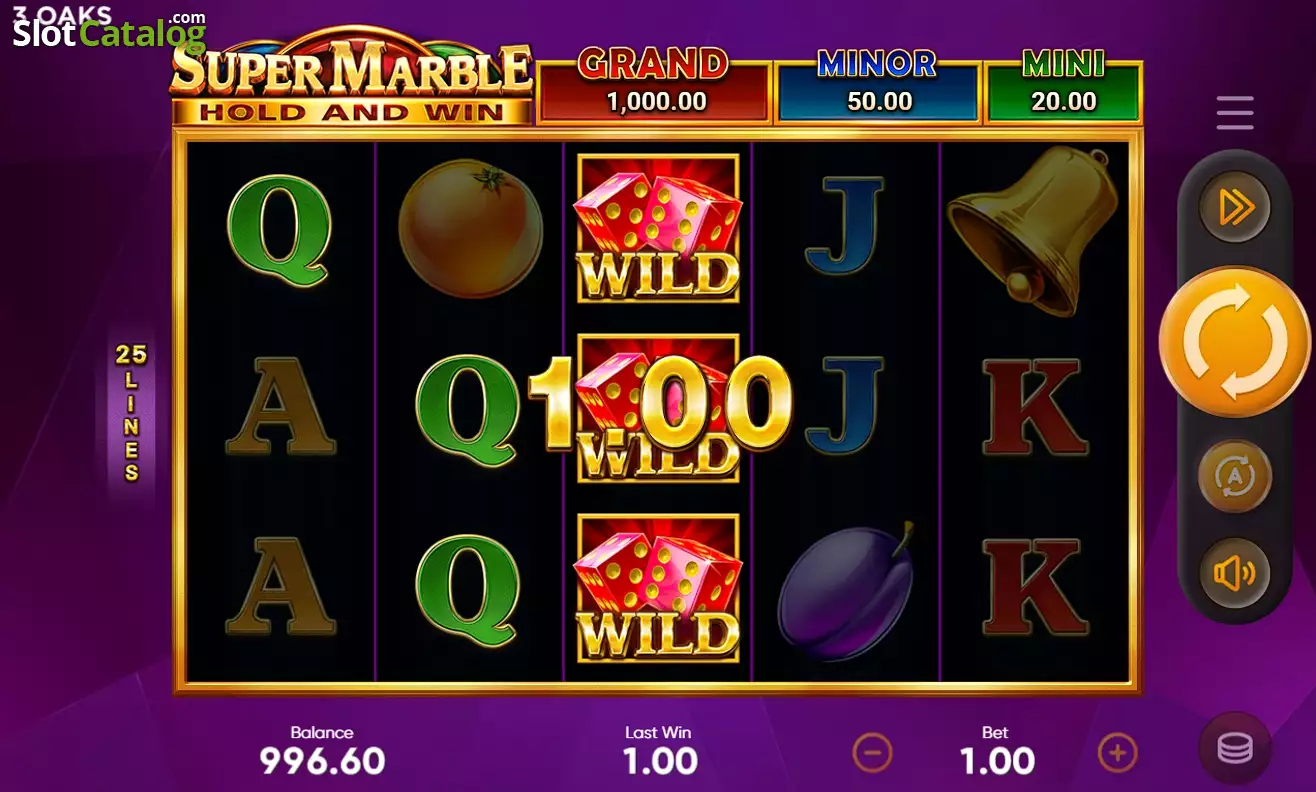The height and width of the screenshot is (792, 1316).
Task: Open the coin stack bet options
Action: [x=1235, y=749]
